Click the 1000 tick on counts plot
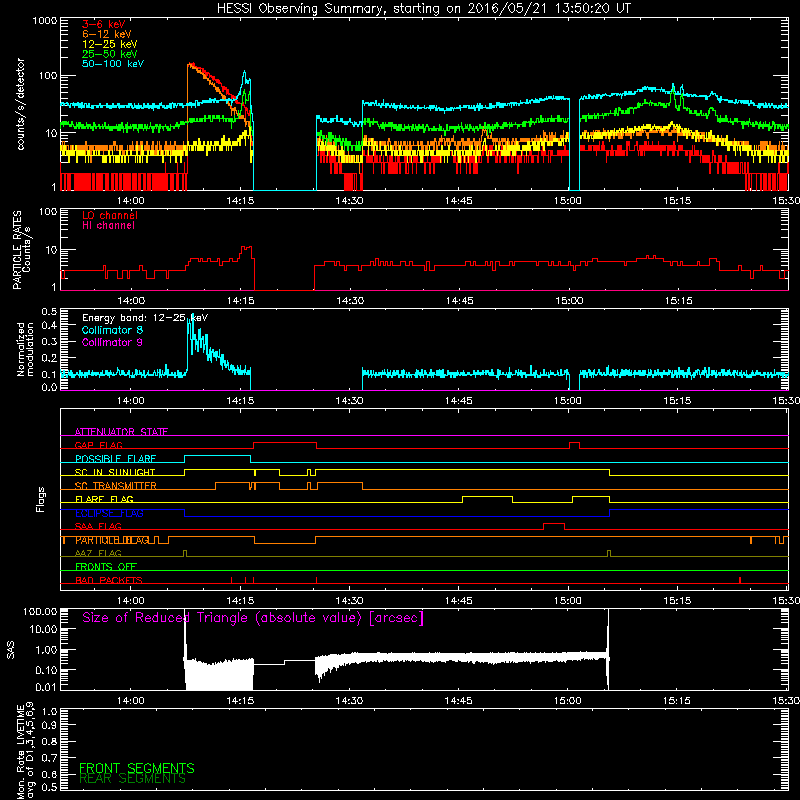 [44, 21]
